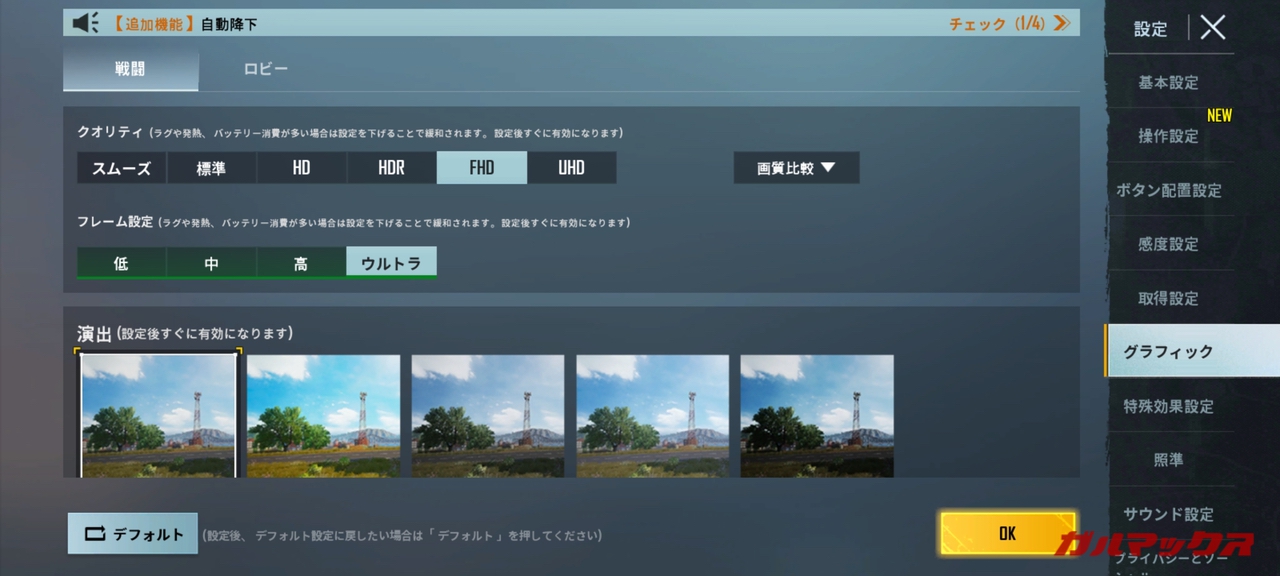Set frame rate to 低
This screenshot has height=576, width=1280.
tap(121, 264)
